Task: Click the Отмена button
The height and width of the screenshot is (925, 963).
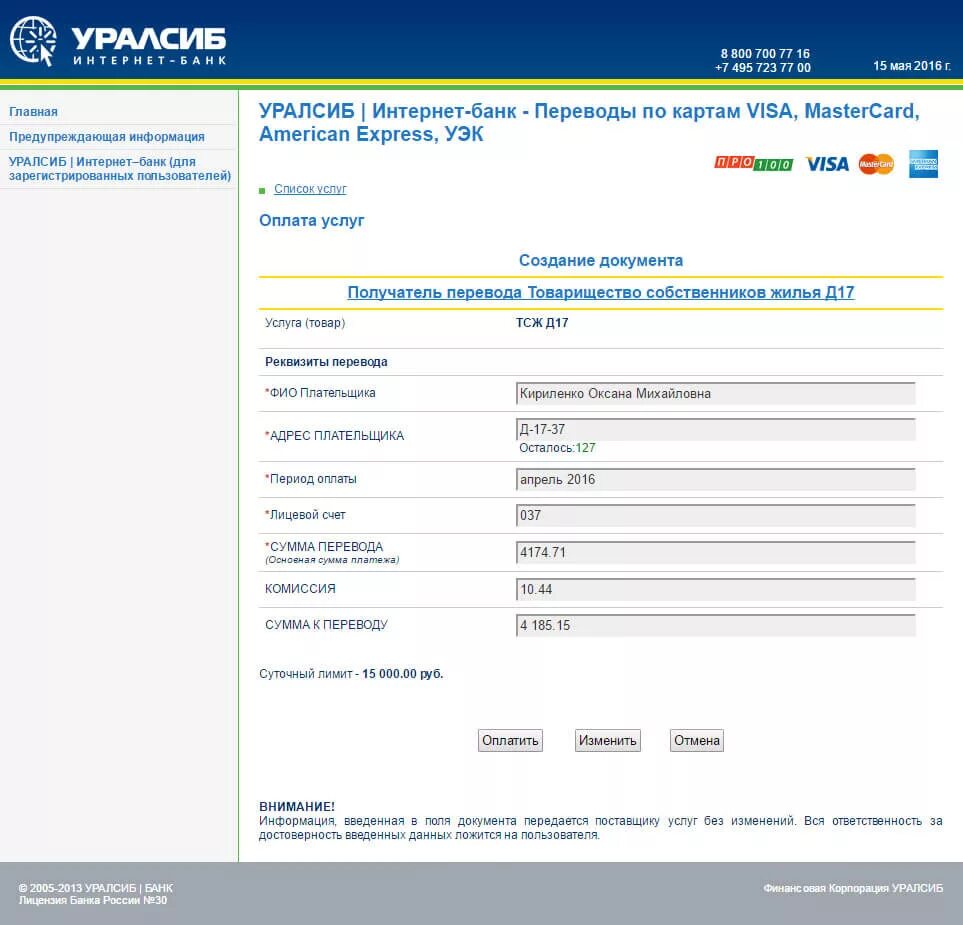Action: tap(696, 740)
